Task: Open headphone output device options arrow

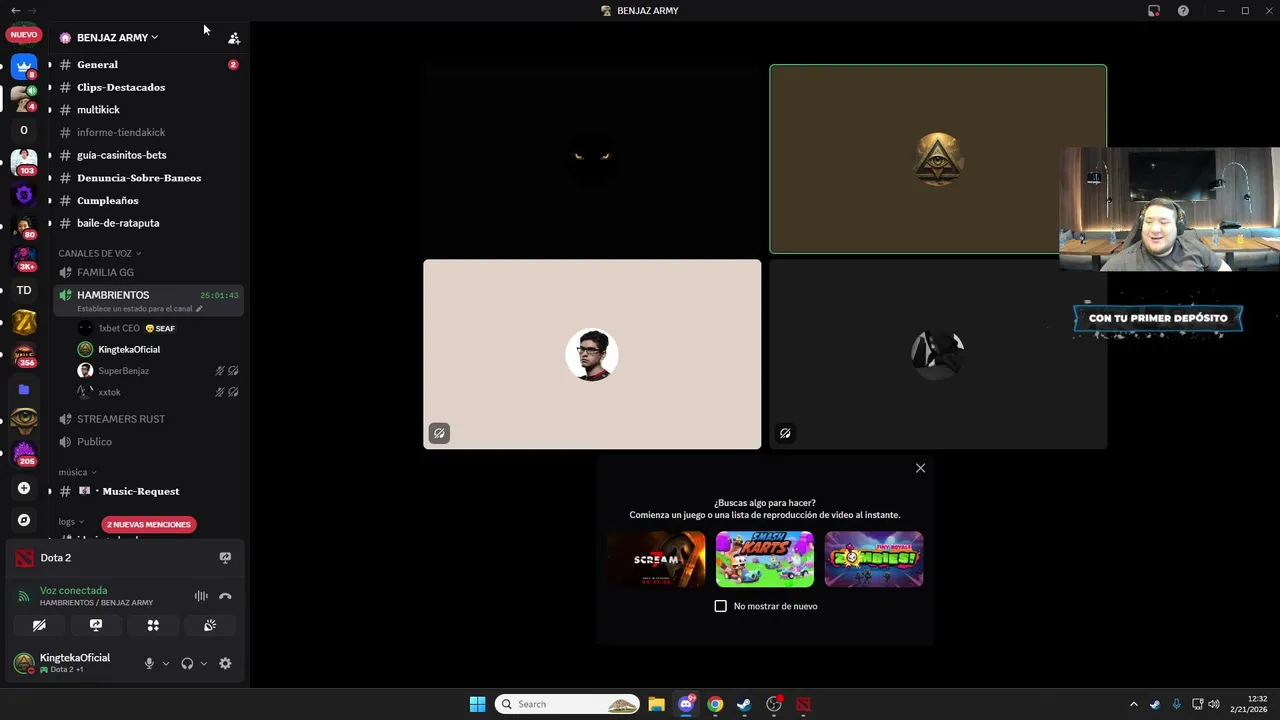Action: [204, 663]
